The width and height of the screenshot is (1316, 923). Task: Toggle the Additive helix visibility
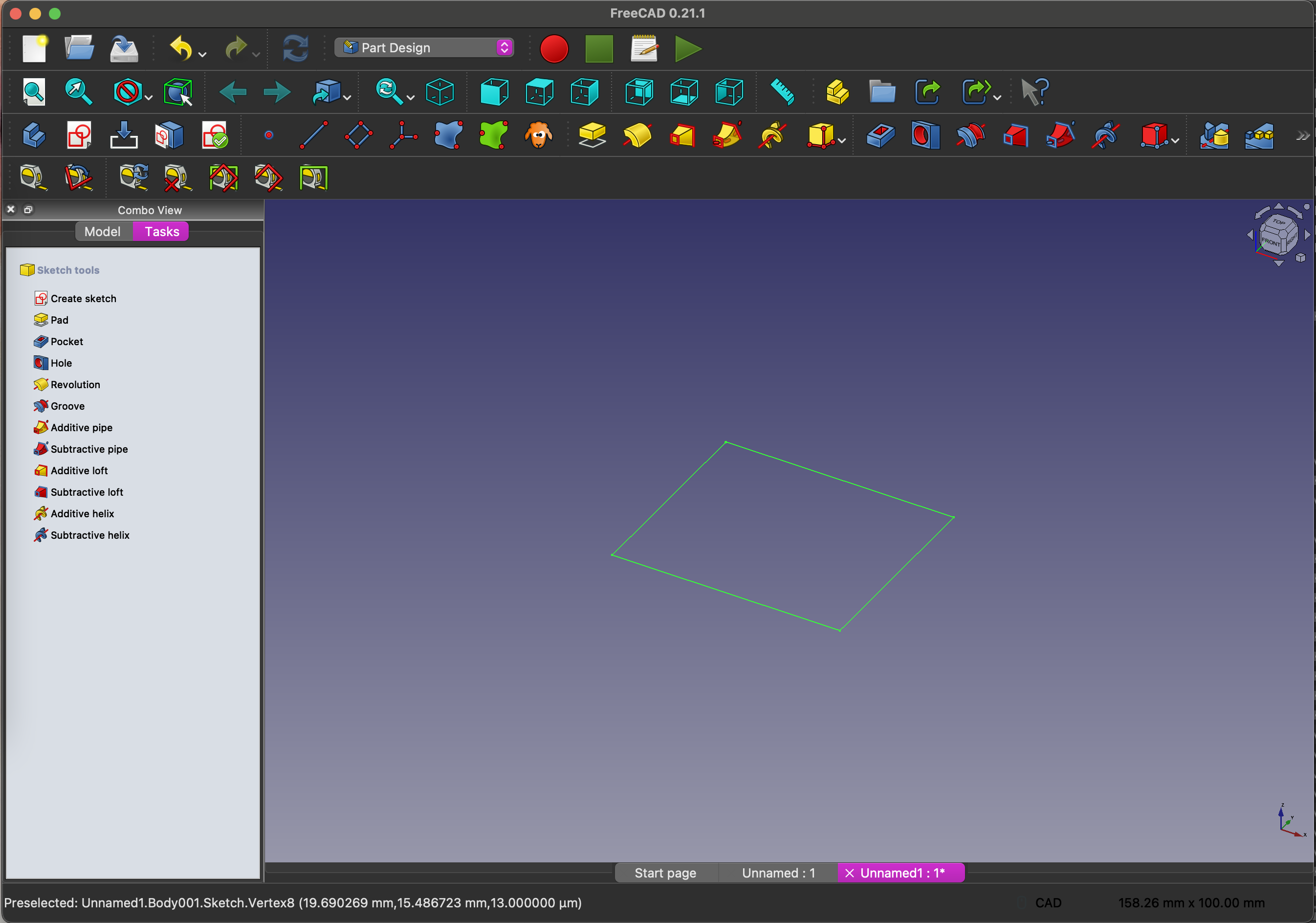pos(84,513)
